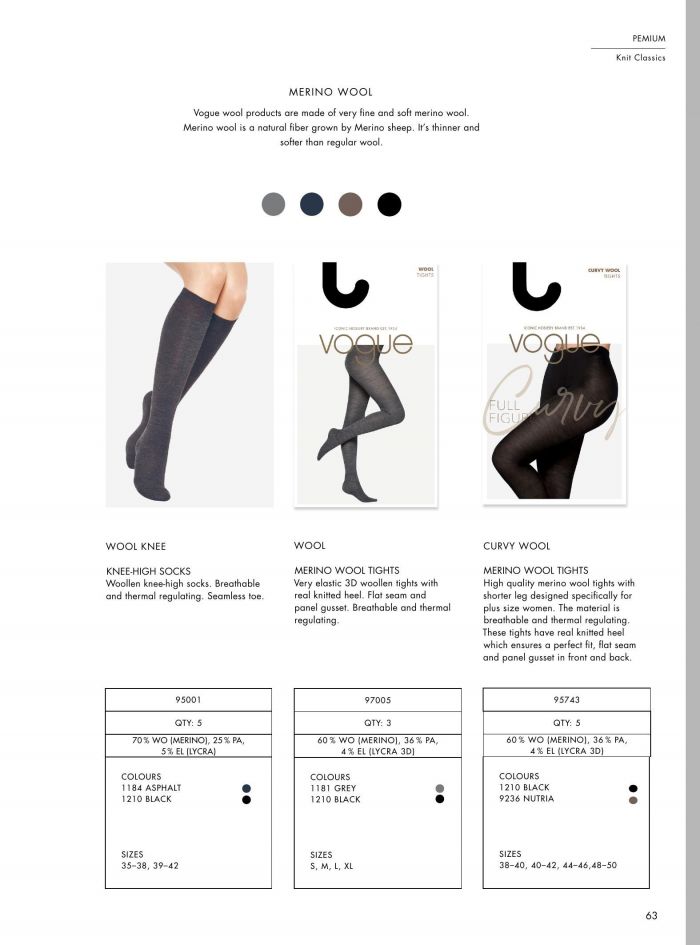Open the Curvy Wool Tights package image
This screenshot has width=700, height=945.
(x=554, y=383)
